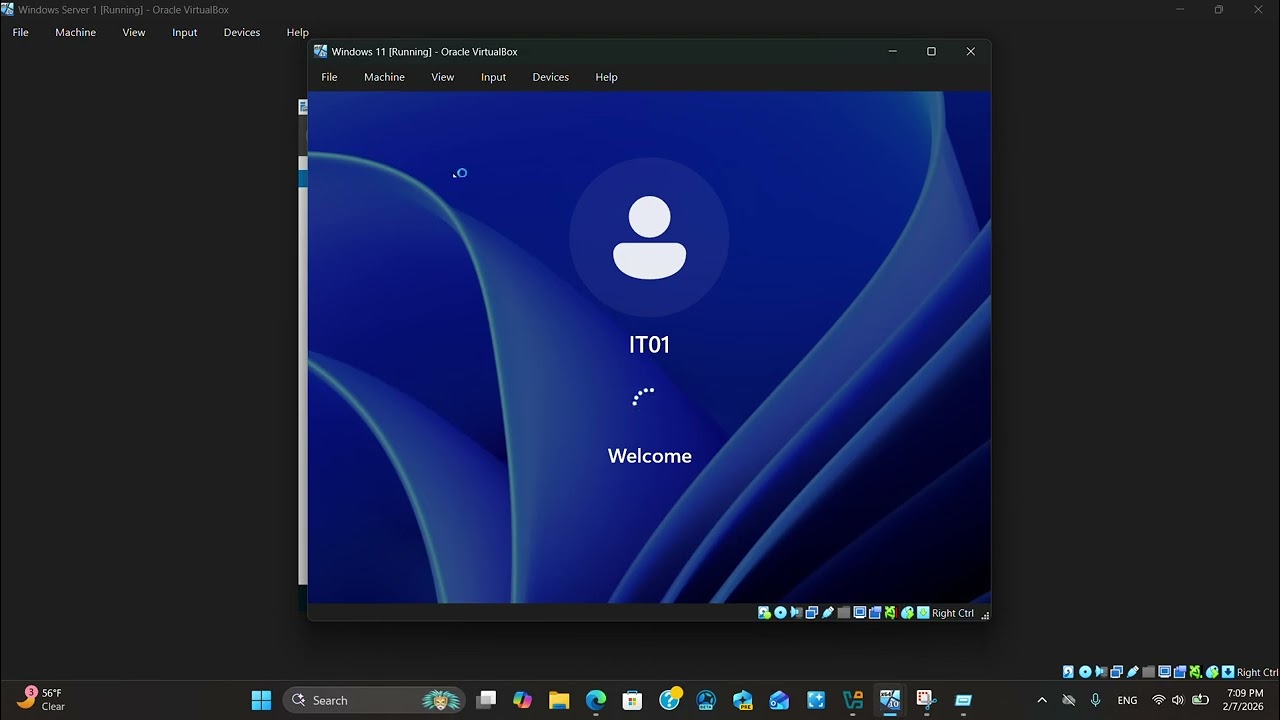
Task: Open the 56°F weather widget
Action: pos(42,699)
